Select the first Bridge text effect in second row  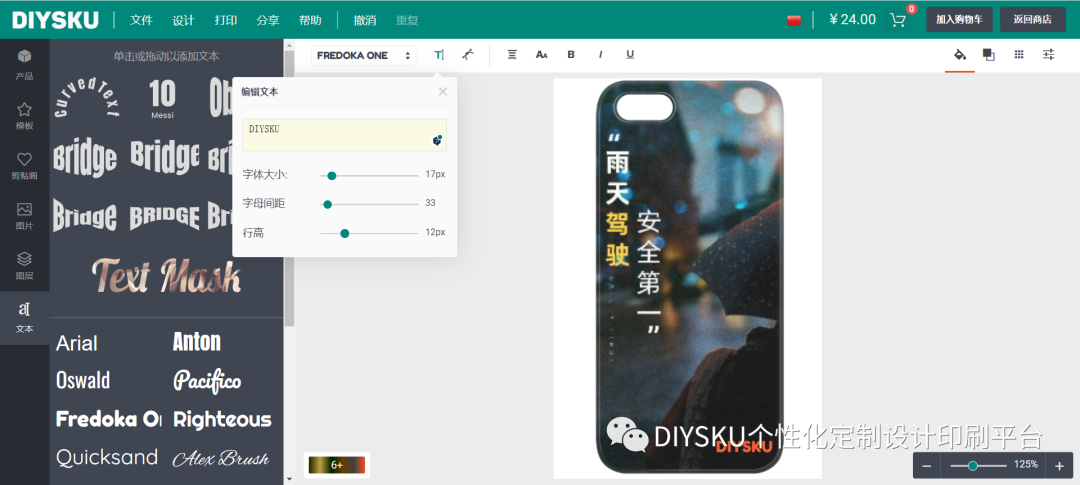point(85,158)
